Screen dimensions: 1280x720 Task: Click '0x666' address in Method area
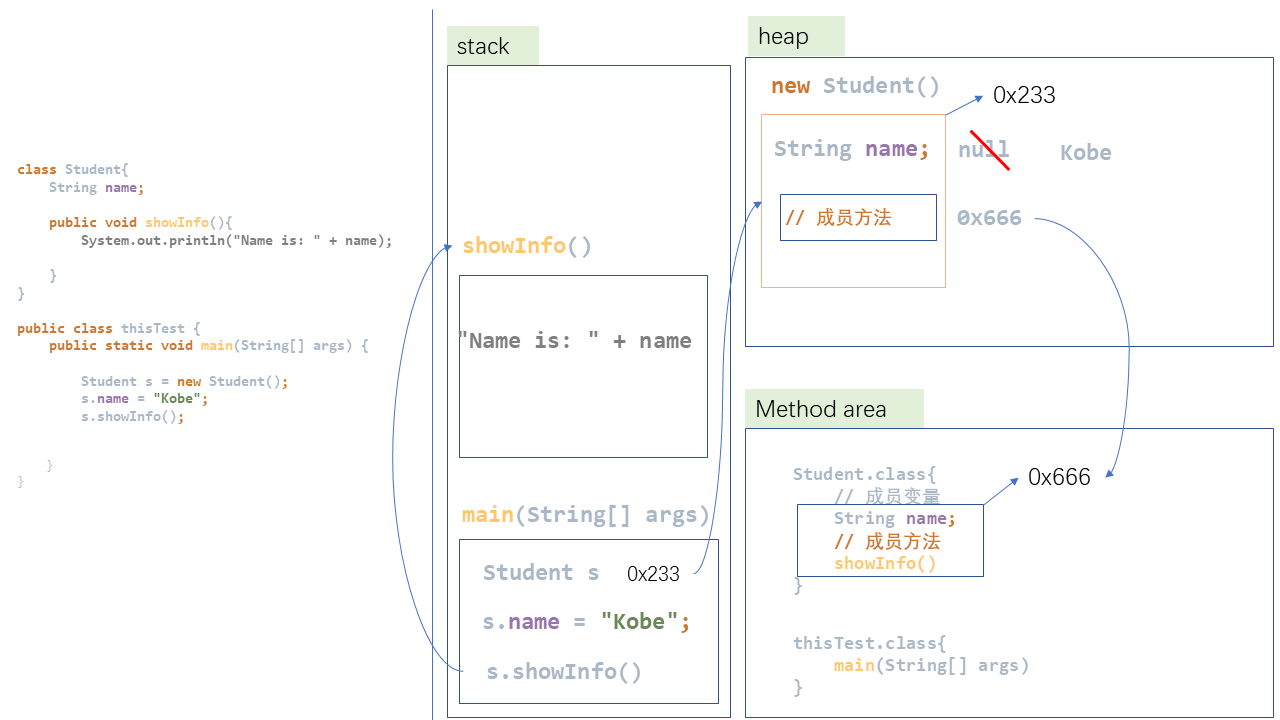coord(1059,477)
